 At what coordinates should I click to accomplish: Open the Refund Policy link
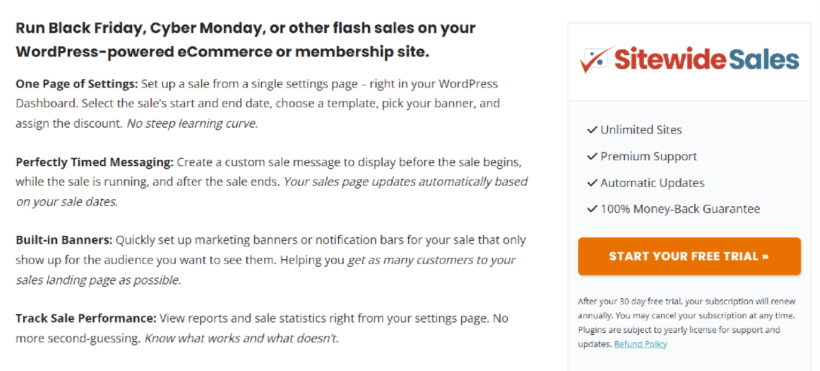coord(641,344)
